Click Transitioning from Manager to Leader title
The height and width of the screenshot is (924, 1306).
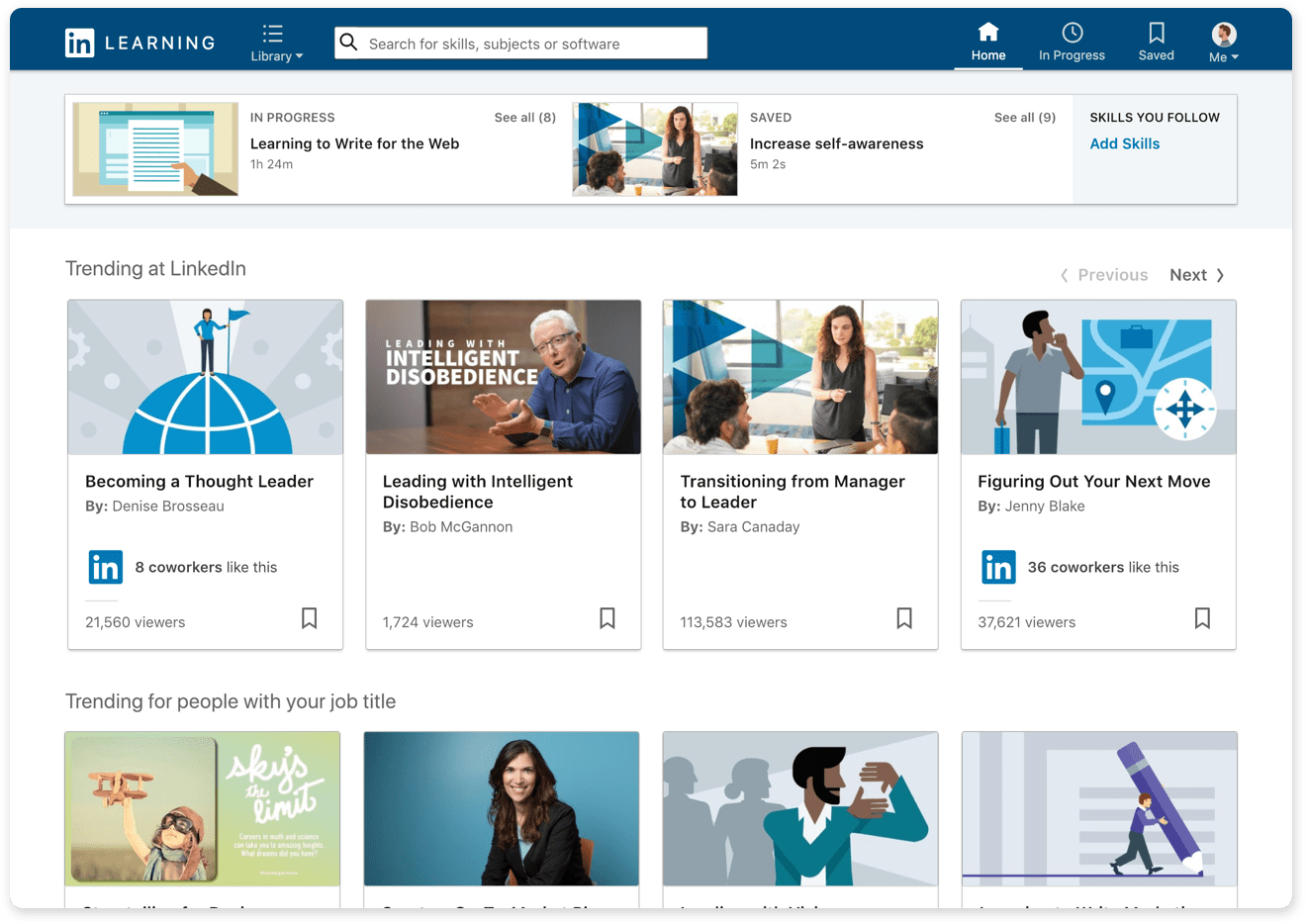[793, 492]
